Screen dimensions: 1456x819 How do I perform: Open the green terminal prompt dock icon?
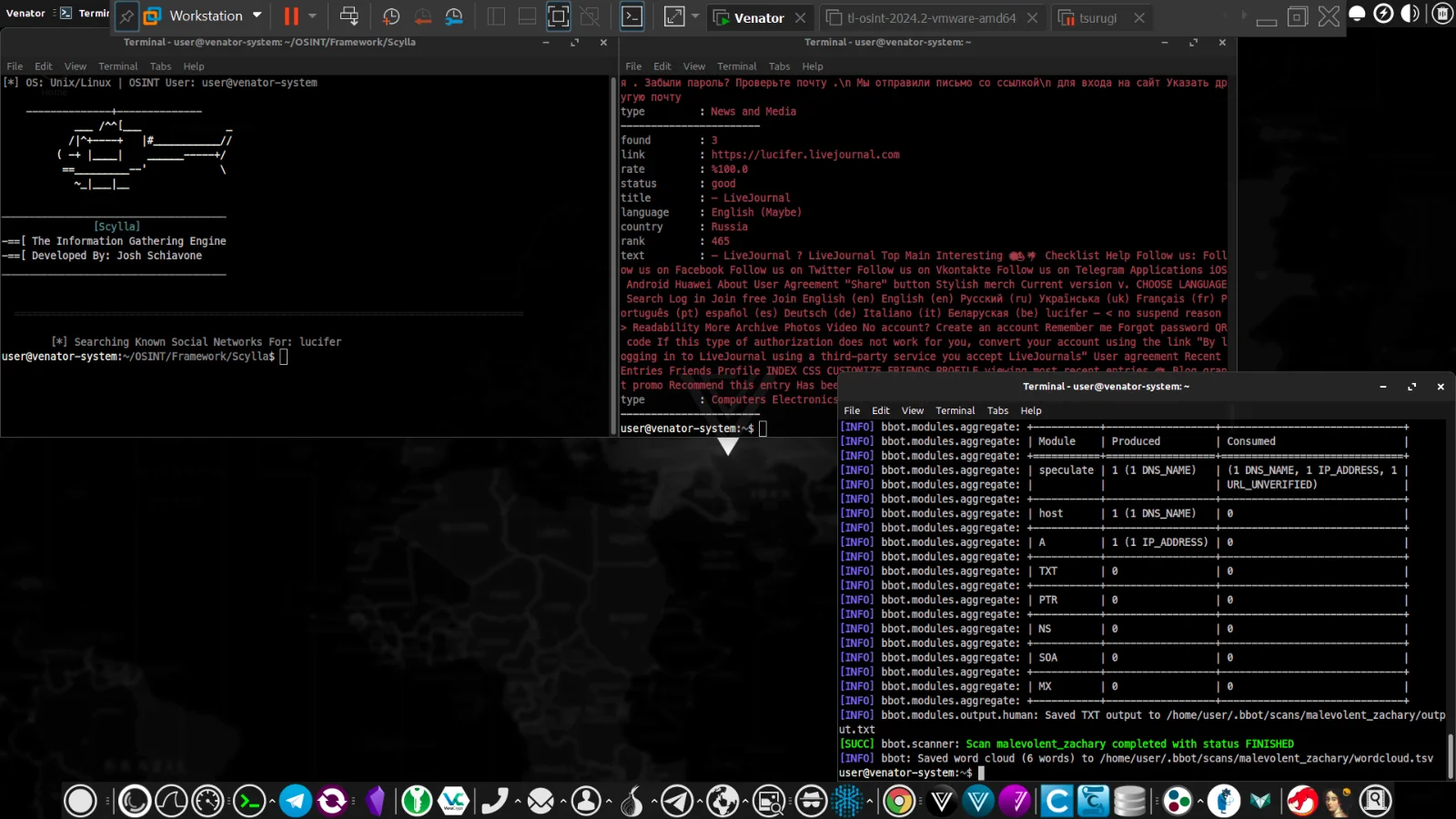pyautogui.click(x=249, y=801)
